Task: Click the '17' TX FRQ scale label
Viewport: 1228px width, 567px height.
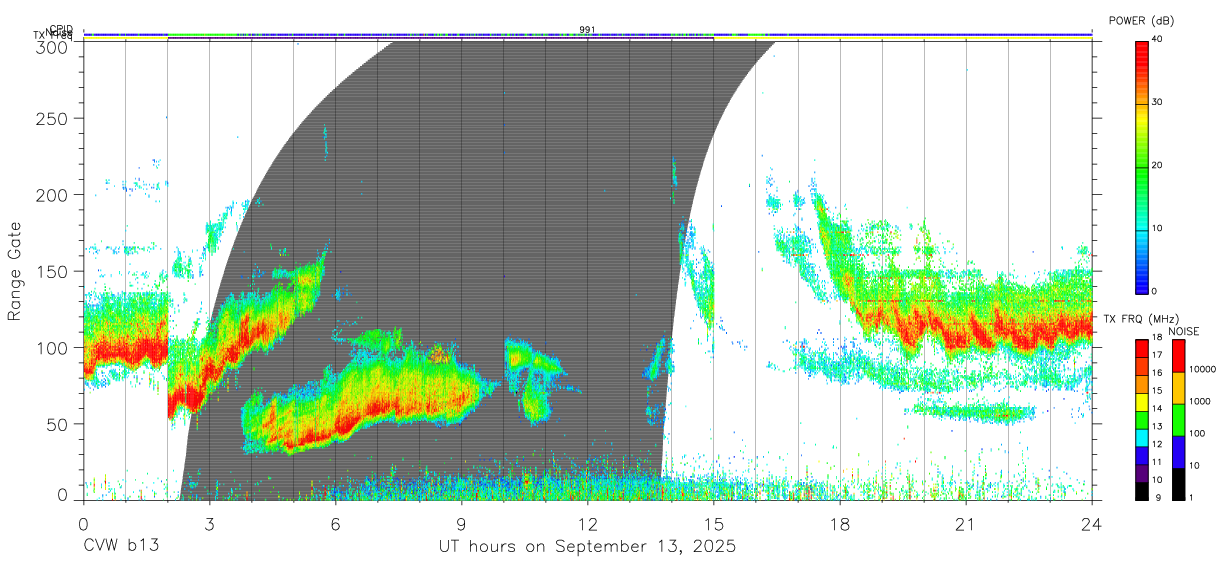Action: pyautogui.click(x=1159, y=355)
